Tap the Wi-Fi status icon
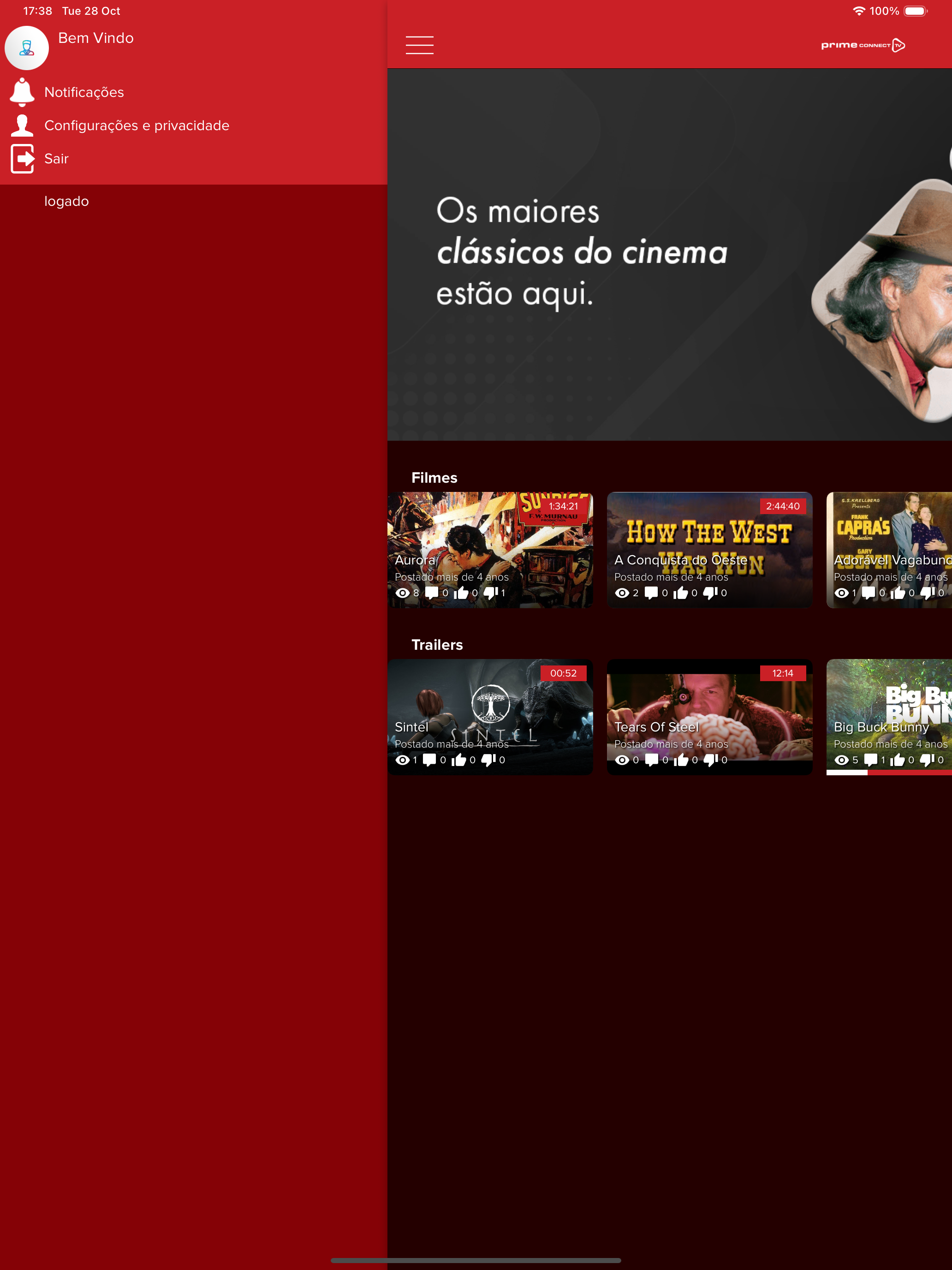 tap(858, 11)
